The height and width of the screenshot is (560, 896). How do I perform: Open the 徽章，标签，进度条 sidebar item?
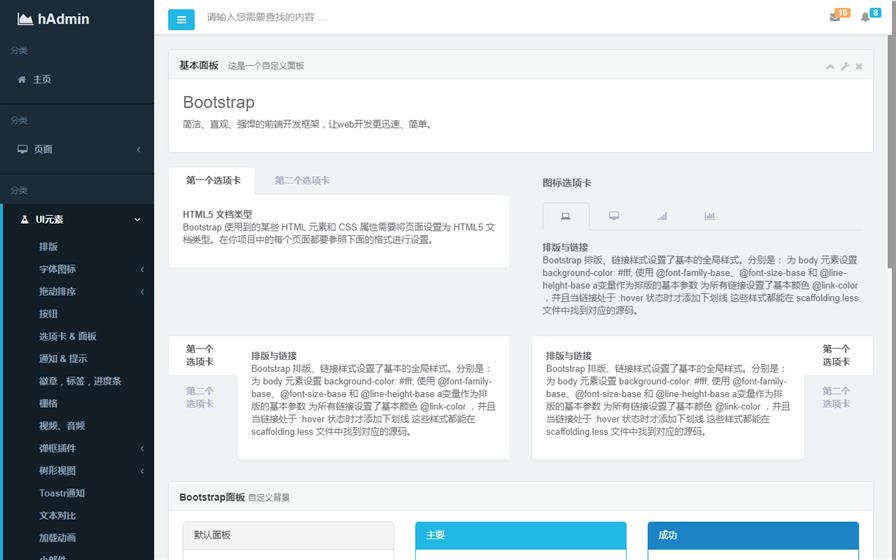[x=78, y=381]
